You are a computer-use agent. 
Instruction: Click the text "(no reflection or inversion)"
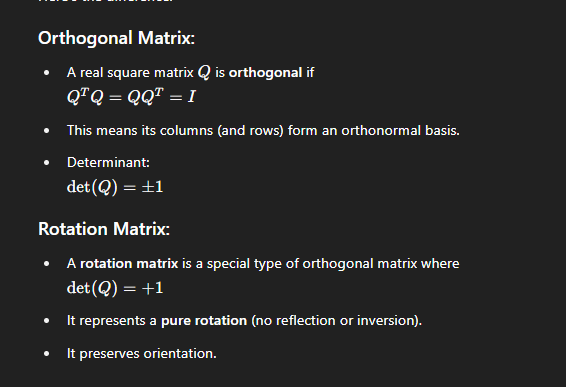(x=336, y=321)
